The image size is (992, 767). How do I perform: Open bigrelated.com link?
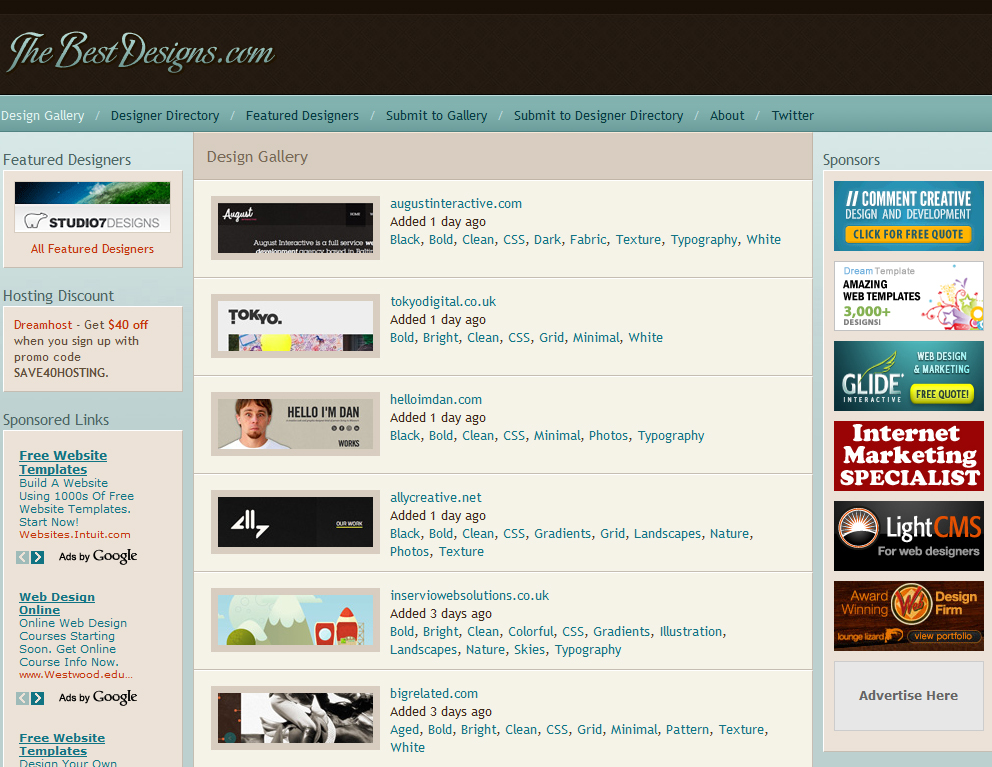pyautogui.click(x=434, y=694)
